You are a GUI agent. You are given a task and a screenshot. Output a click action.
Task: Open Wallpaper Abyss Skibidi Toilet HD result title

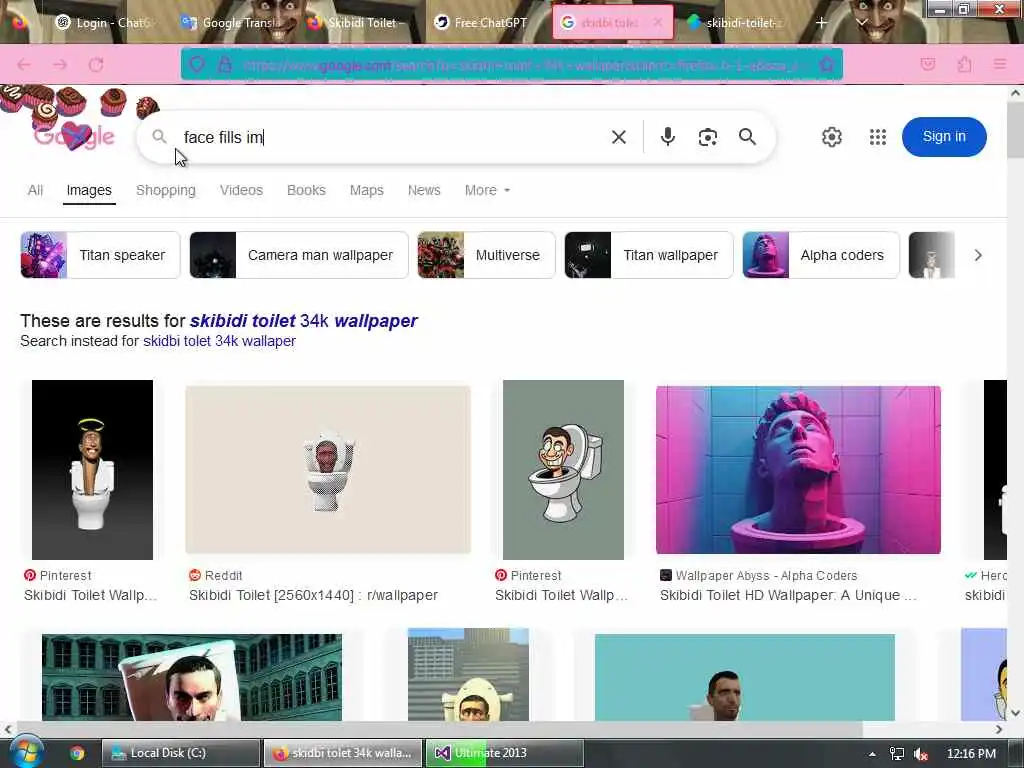pyautogui.click(x=788, y=595)
